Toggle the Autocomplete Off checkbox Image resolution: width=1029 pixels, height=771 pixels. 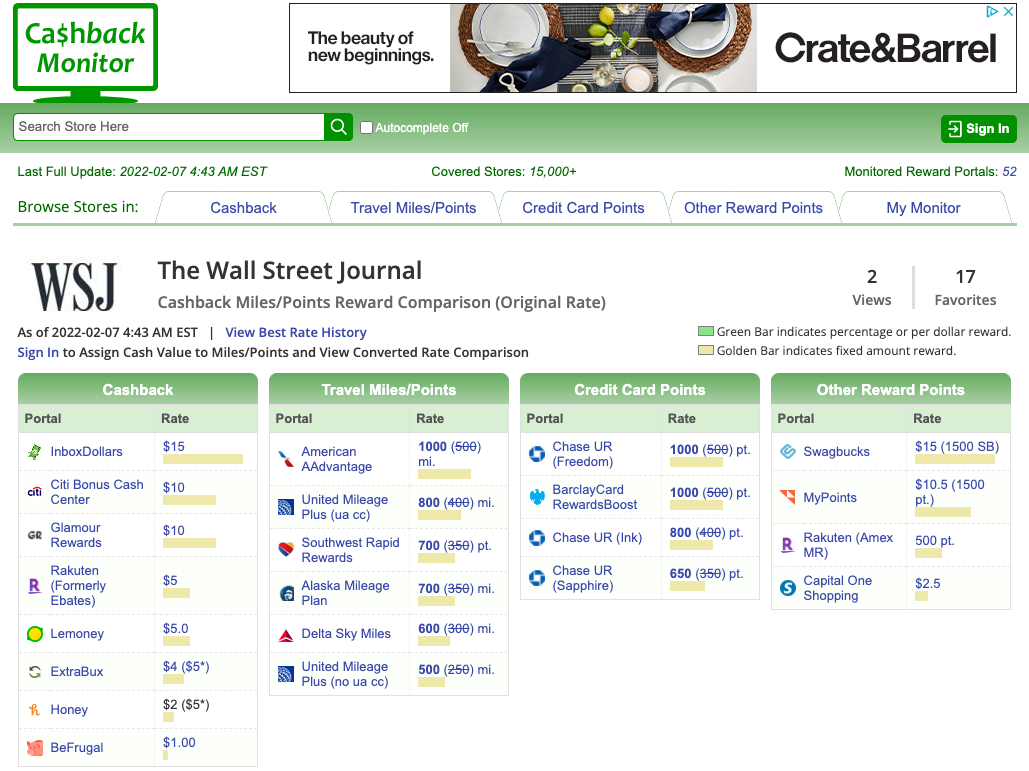[x=366, y=128]
